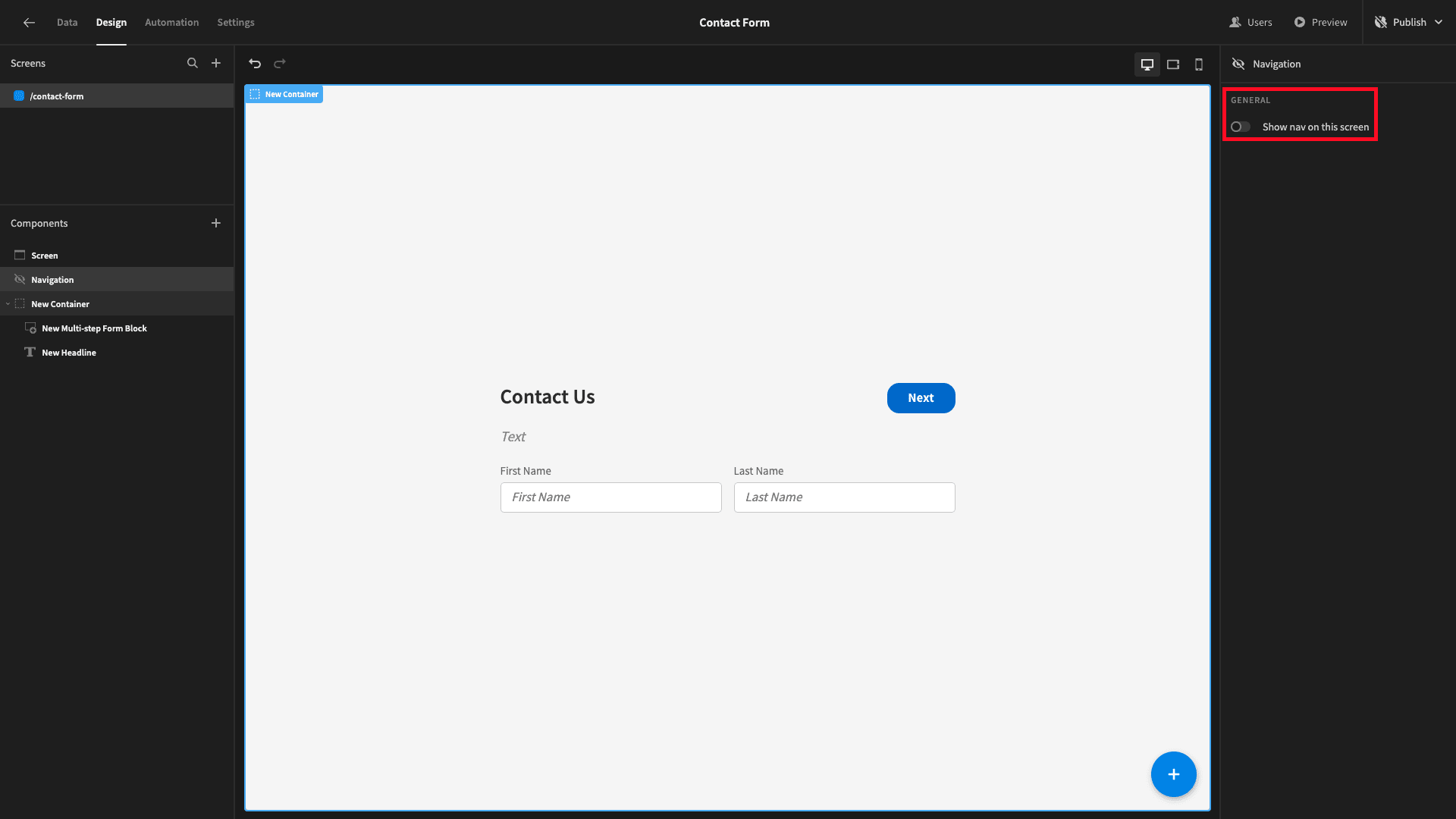Select the /contact-form screen
The height and width of the screenshot is (819, 1456).
117,96
